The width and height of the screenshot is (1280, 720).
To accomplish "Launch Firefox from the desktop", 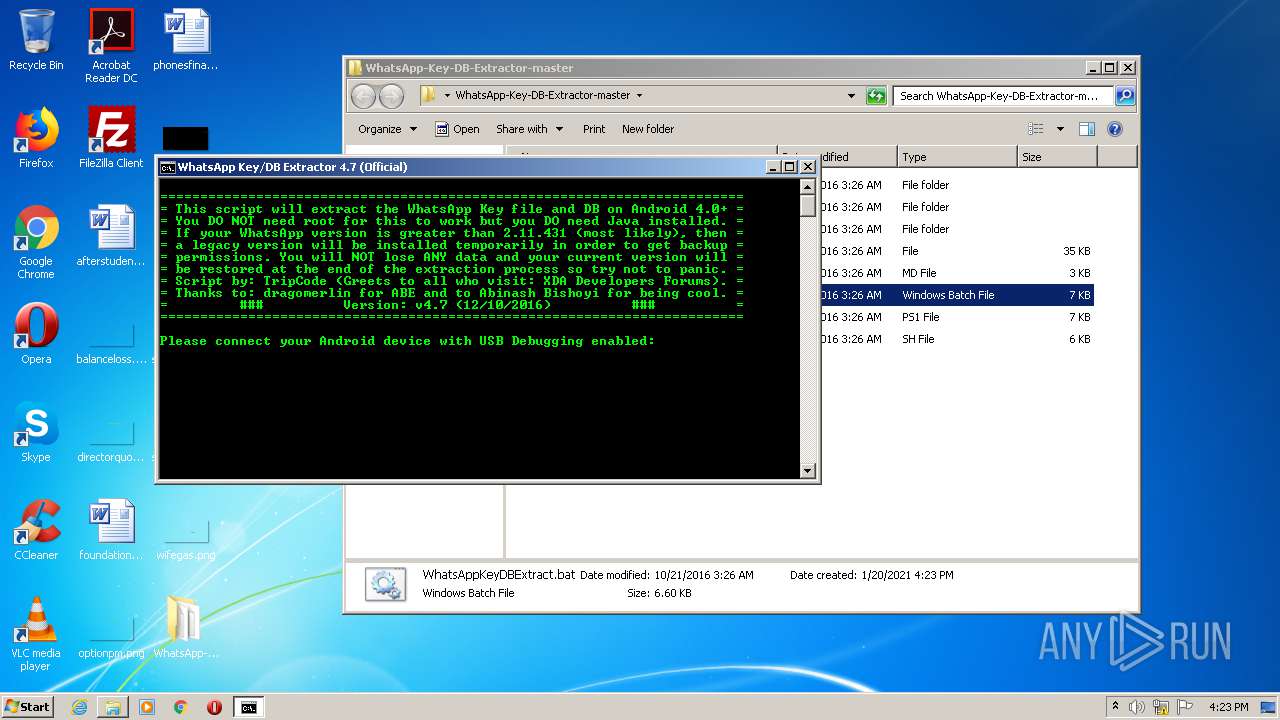I will click(36, 138).
